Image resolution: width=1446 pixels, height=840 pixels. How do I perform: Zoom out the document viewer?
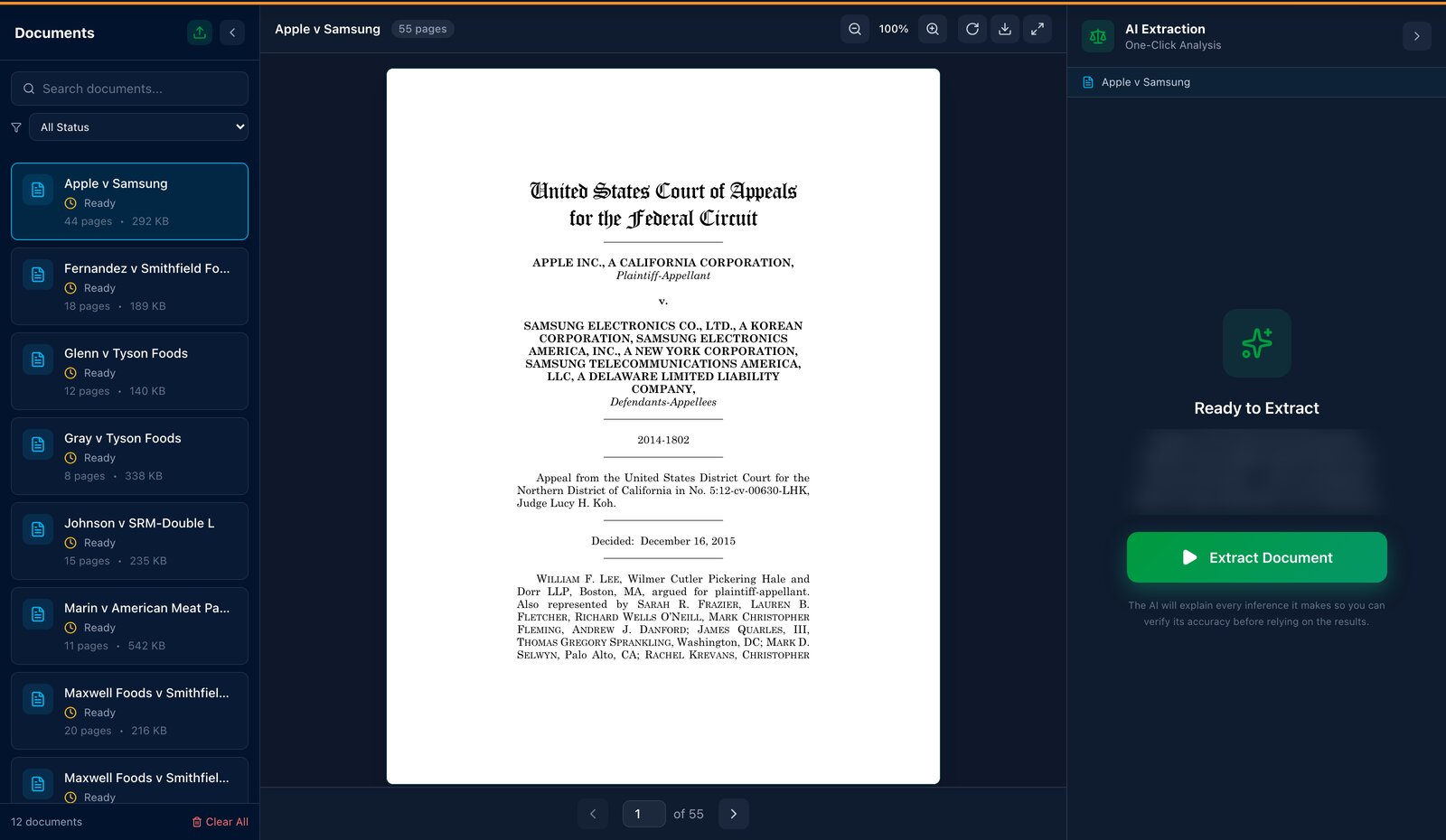point(855,29)
